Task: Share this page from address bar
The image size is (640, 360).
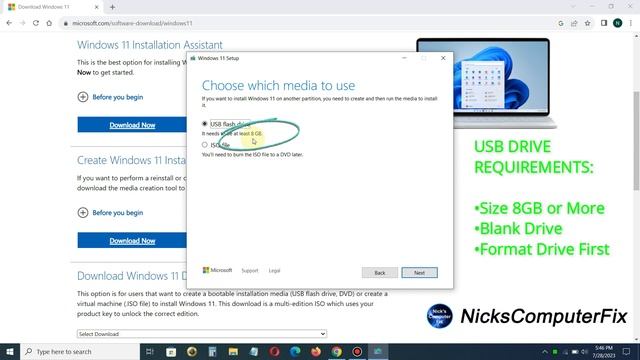Action: pos(574,23)
